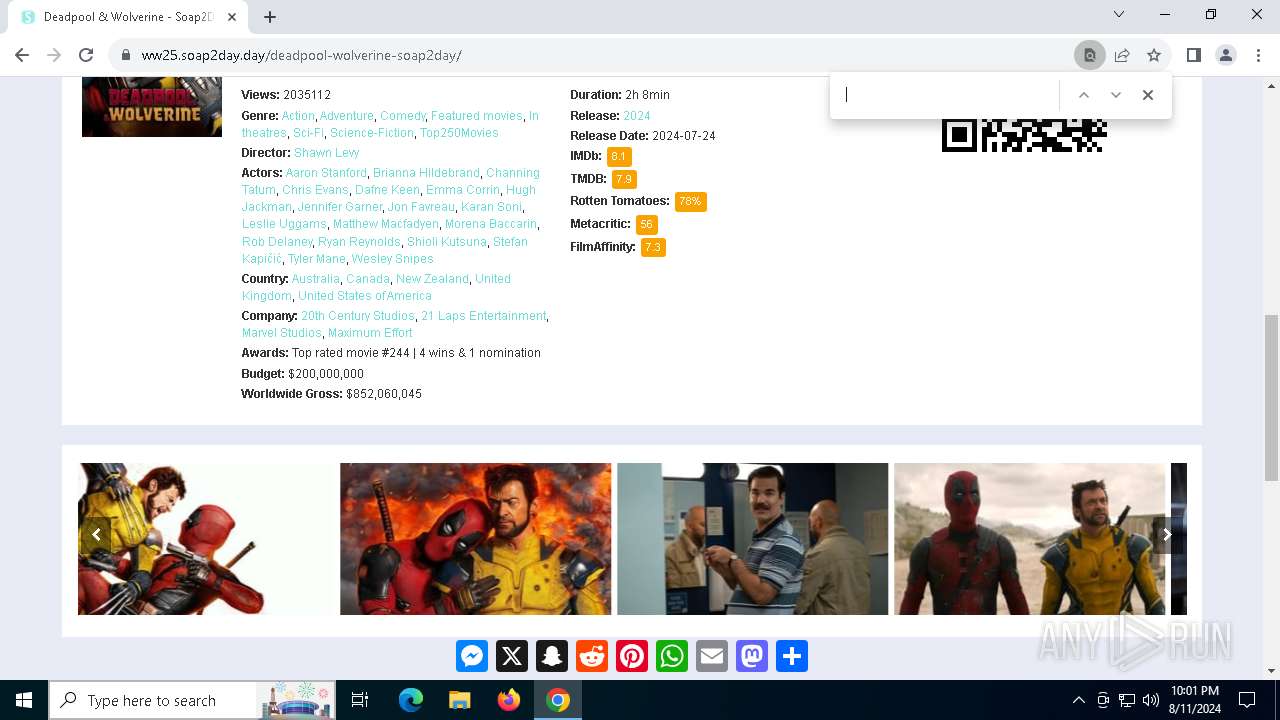Share on Pinterest icon

(x=632, y=656)
